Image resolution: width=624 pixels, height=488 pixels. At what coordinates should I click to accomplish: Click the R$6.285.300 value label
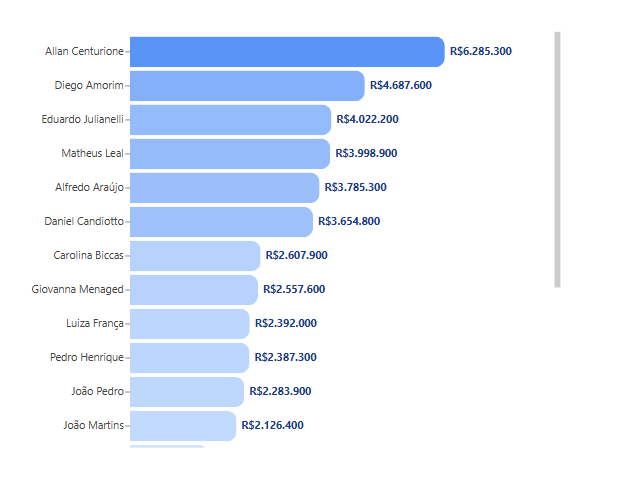pos(481,51)
